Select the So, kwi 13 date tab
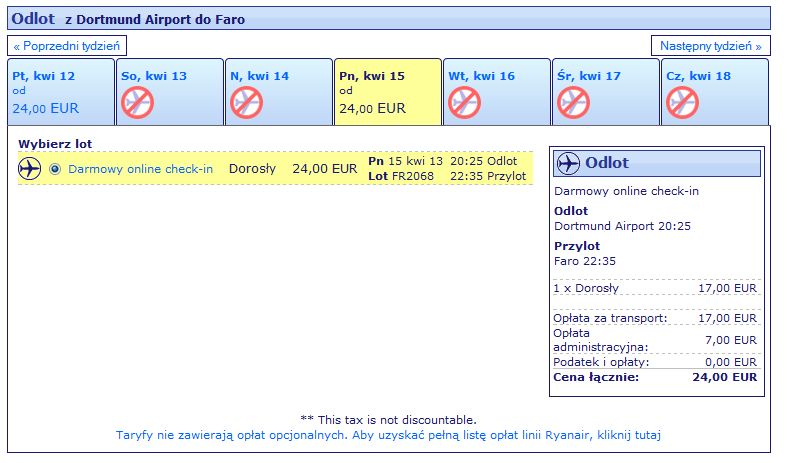This screenshot has width=787, height=463. (170, 92)
